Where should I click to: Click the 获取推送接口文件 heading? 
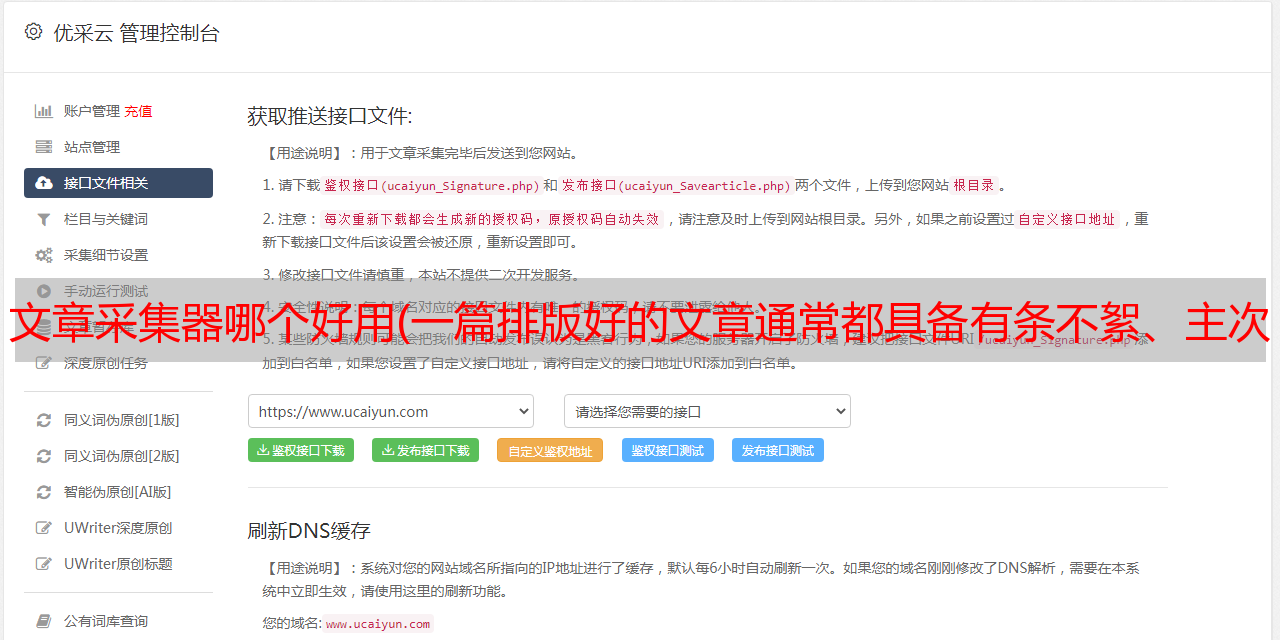(x=330, y=116)
